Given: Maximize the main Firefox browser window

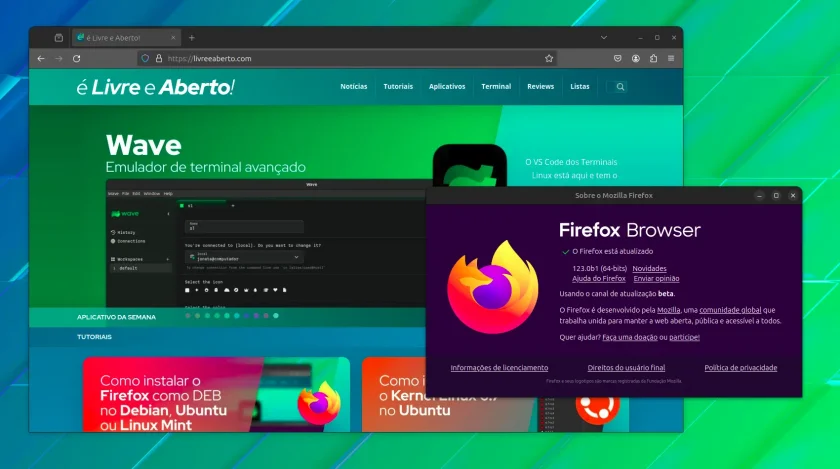Looking at the screenshot, I should pyautogui.click(x=657, y=38).
